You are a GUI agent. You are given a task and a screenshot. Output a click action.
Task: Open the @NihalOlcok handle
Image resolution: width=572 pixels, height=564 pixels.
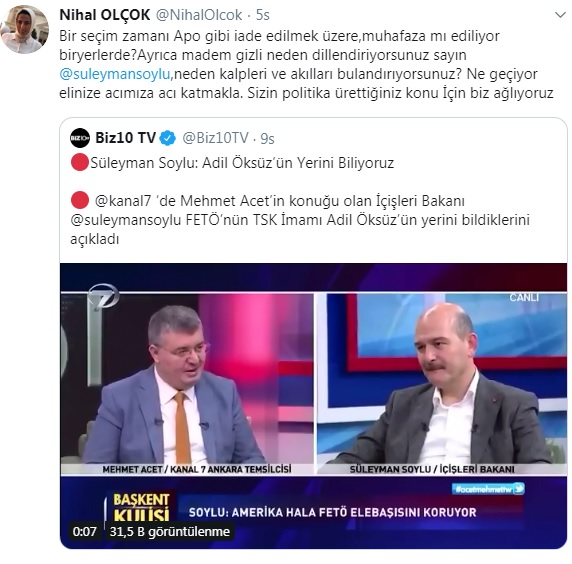coord(199,15)
